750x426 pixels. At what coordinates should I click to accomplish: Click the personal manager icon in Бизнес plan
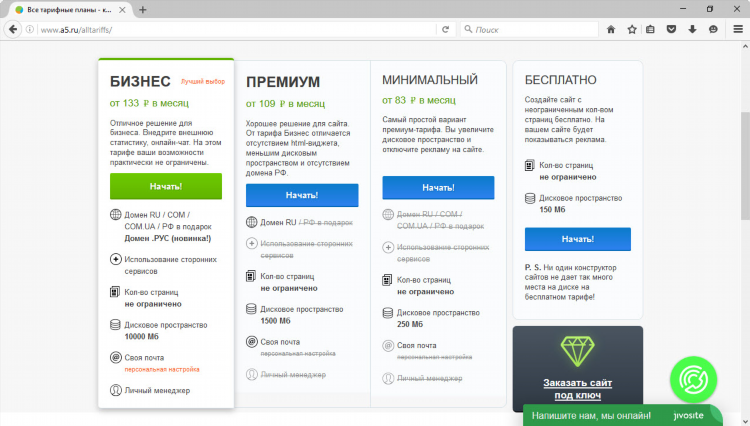(115, 390)
